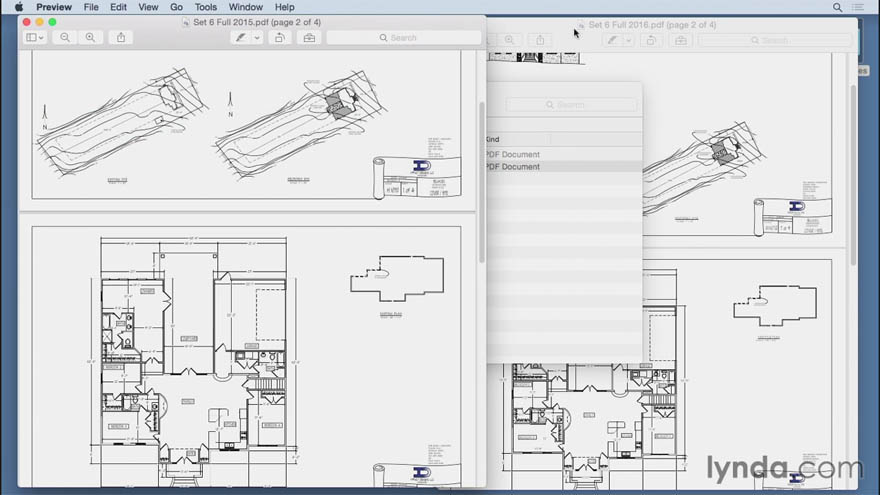Click the green full screen button of the 2015 window
Viewport: 880px width, 495px height.
coord(52,22)
